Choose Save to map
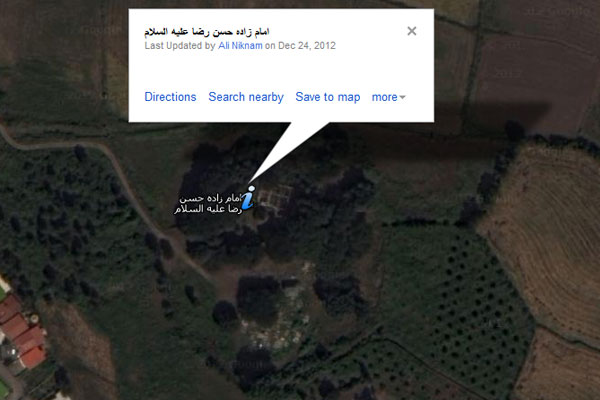 (x=328, y=97)
